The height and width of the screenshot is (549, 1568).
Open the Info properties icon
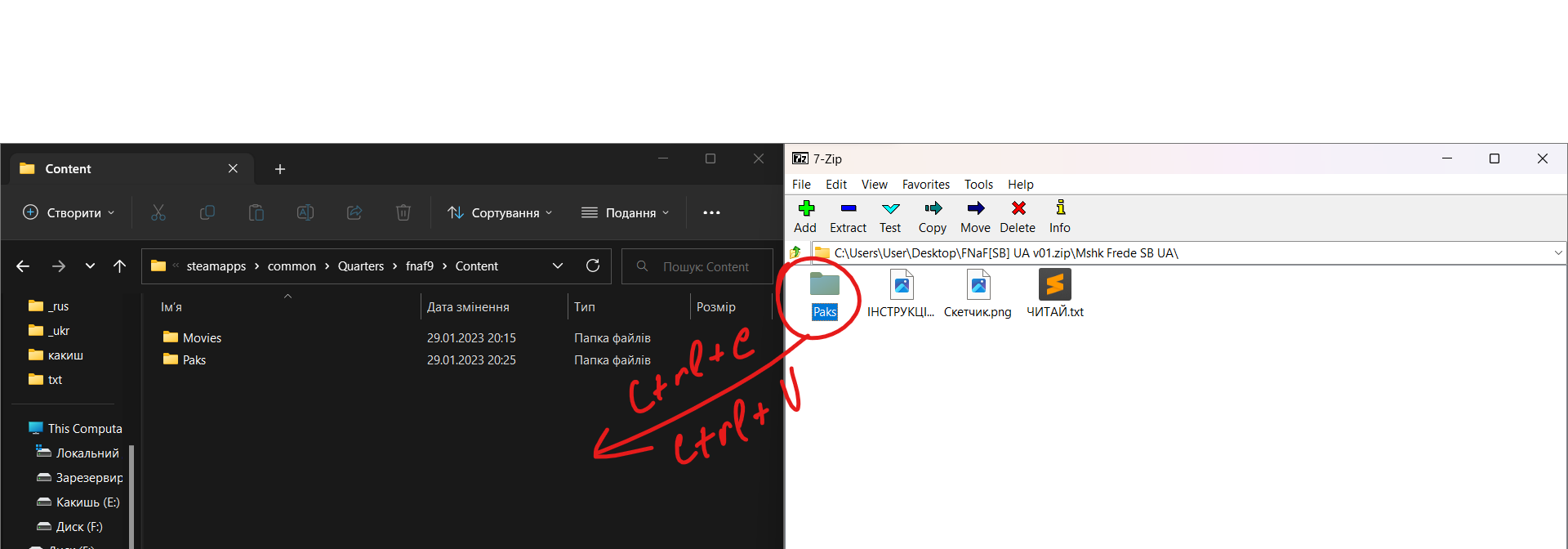coord(1060,209)
